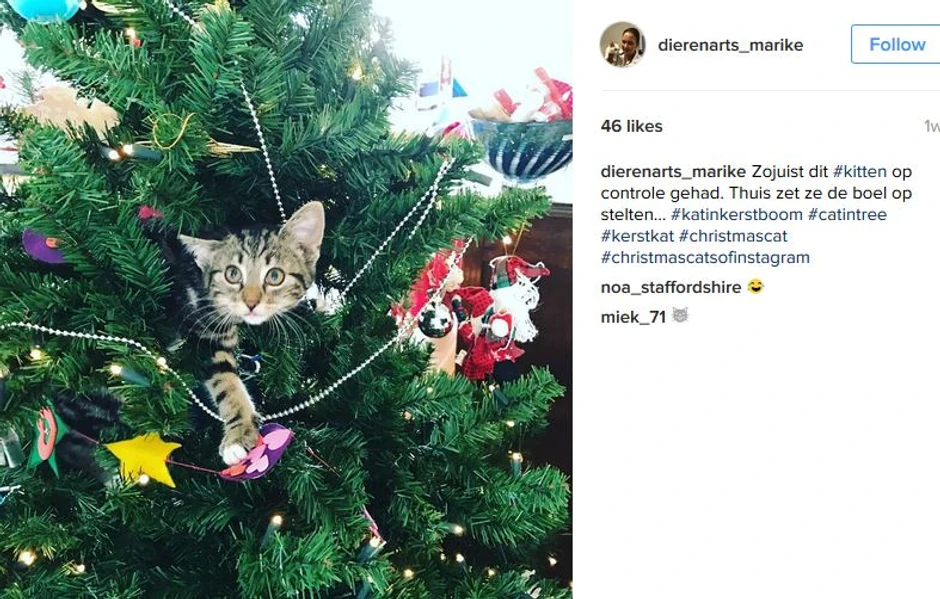The width and height of the screenshot is (940, 599).
Task: Click the laughing emoji in noa_staffordshire's comment
Action: click(755, 287)
